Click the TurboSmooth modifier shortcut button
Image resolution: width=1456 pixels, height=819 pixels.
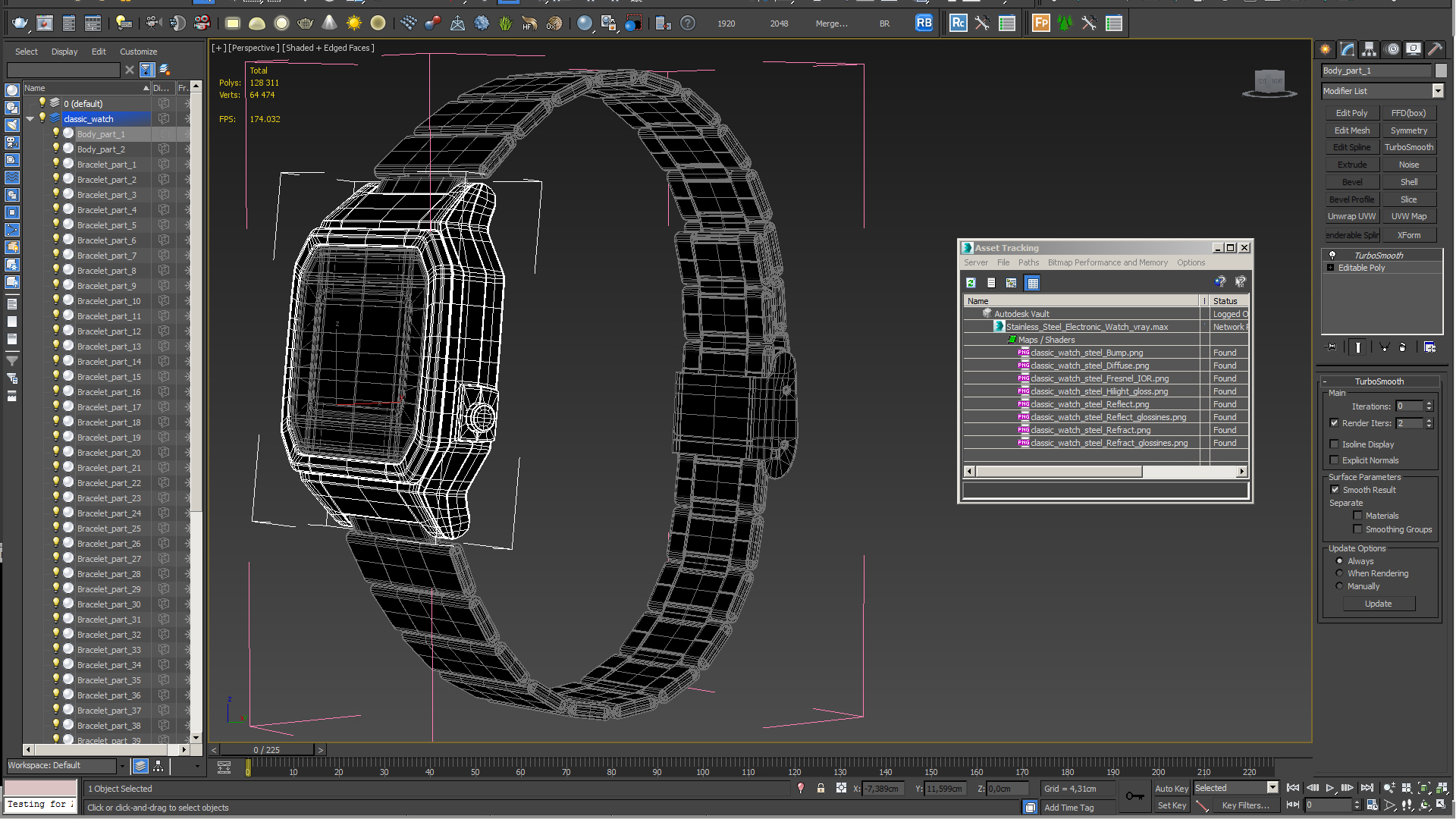[x=1408, y=147]
